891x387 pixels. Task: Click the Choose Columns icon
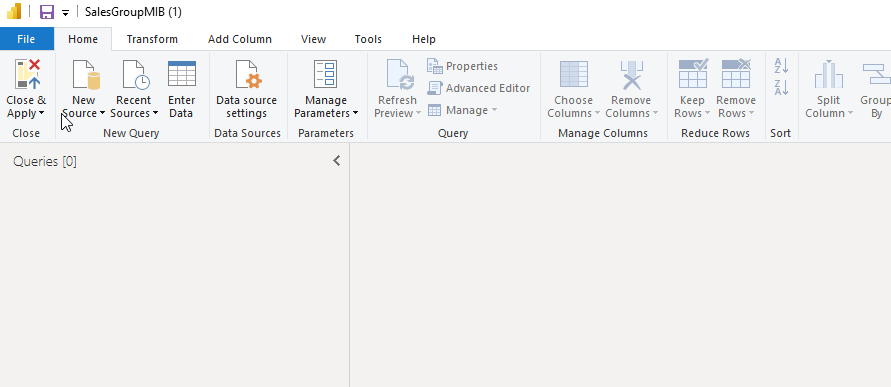point(573,74)
